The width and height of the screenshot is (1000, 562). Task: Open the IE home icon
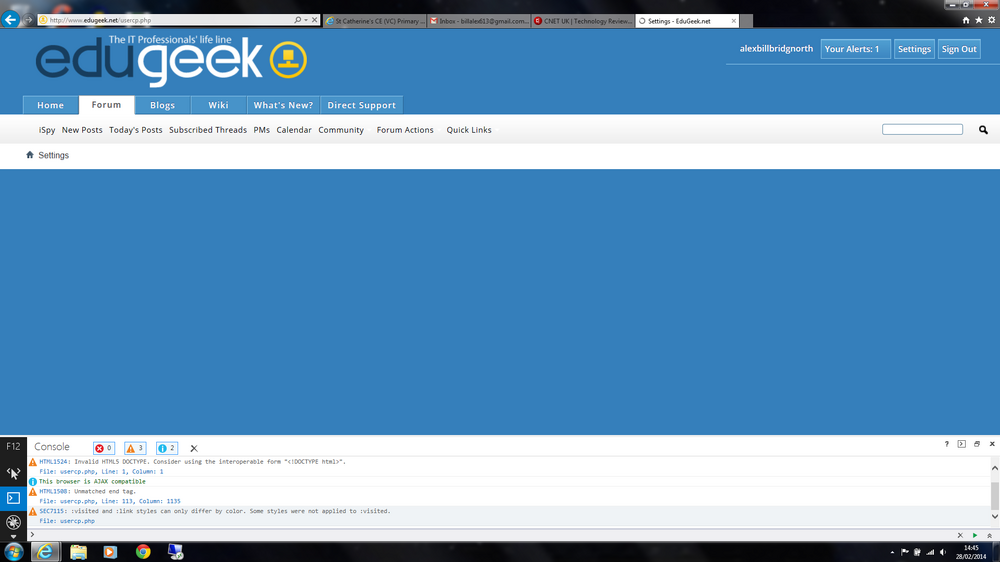966,20
